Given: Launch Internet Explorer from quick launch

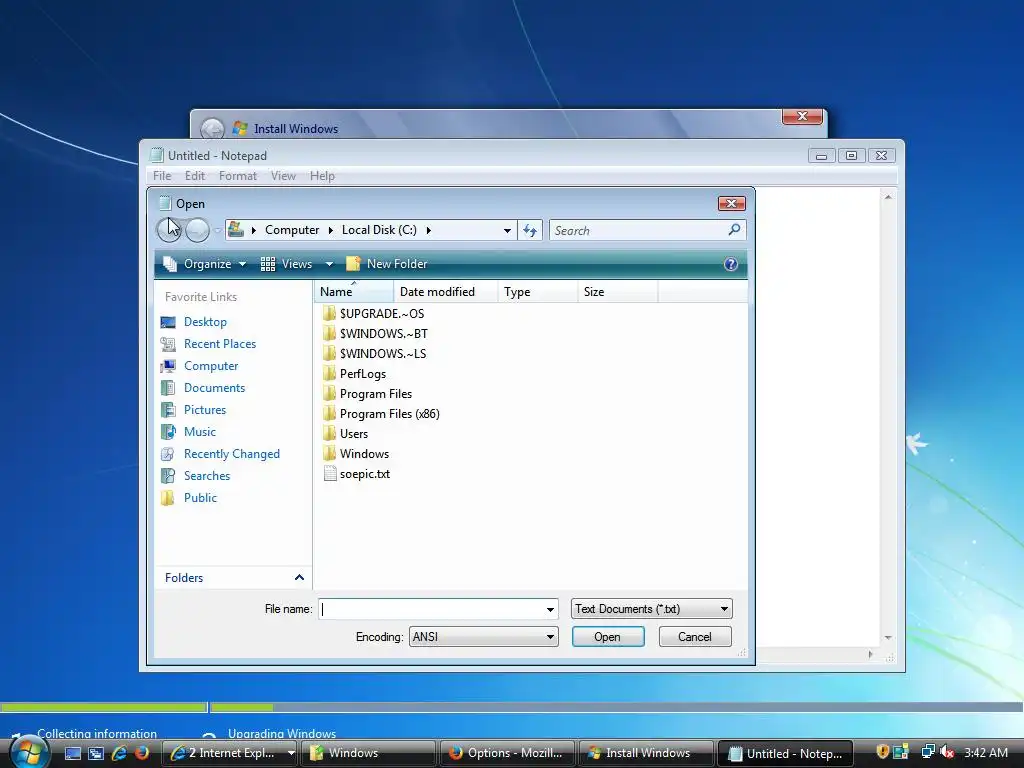Looking at the screenshot, I should pyautogui.click(x=119, y=753).
